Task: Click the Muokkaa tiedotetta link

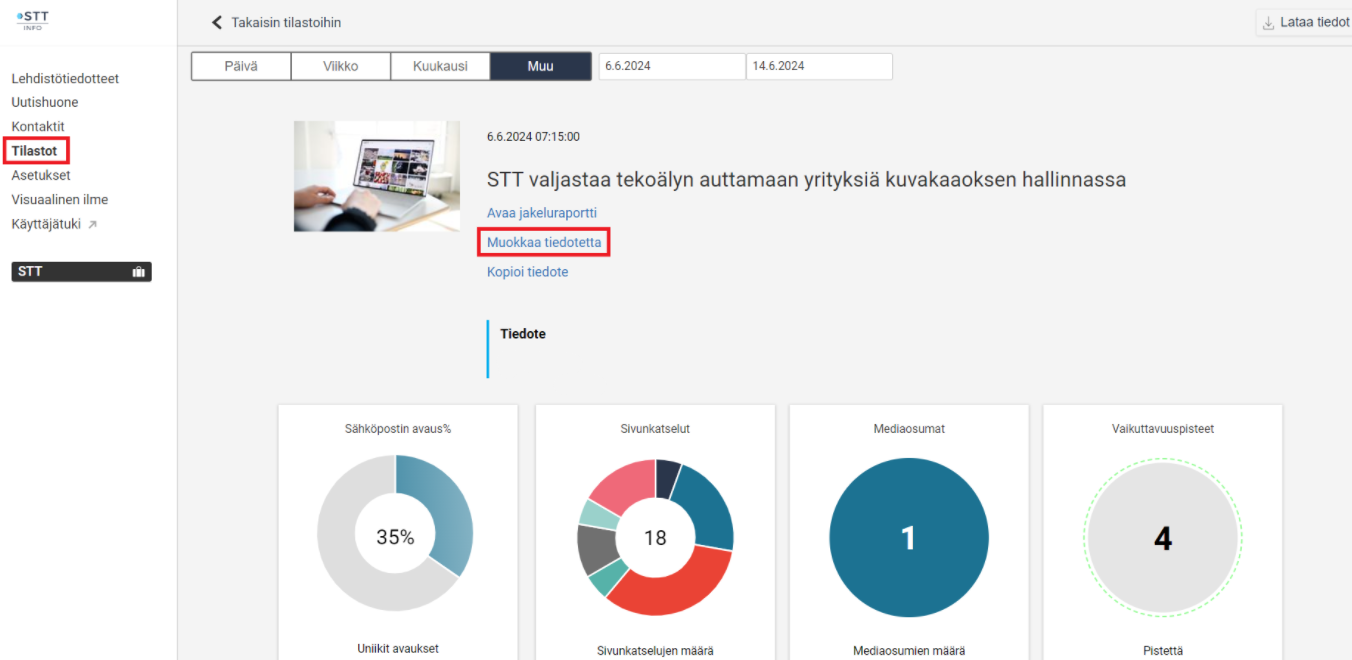Action: point(544,242)
